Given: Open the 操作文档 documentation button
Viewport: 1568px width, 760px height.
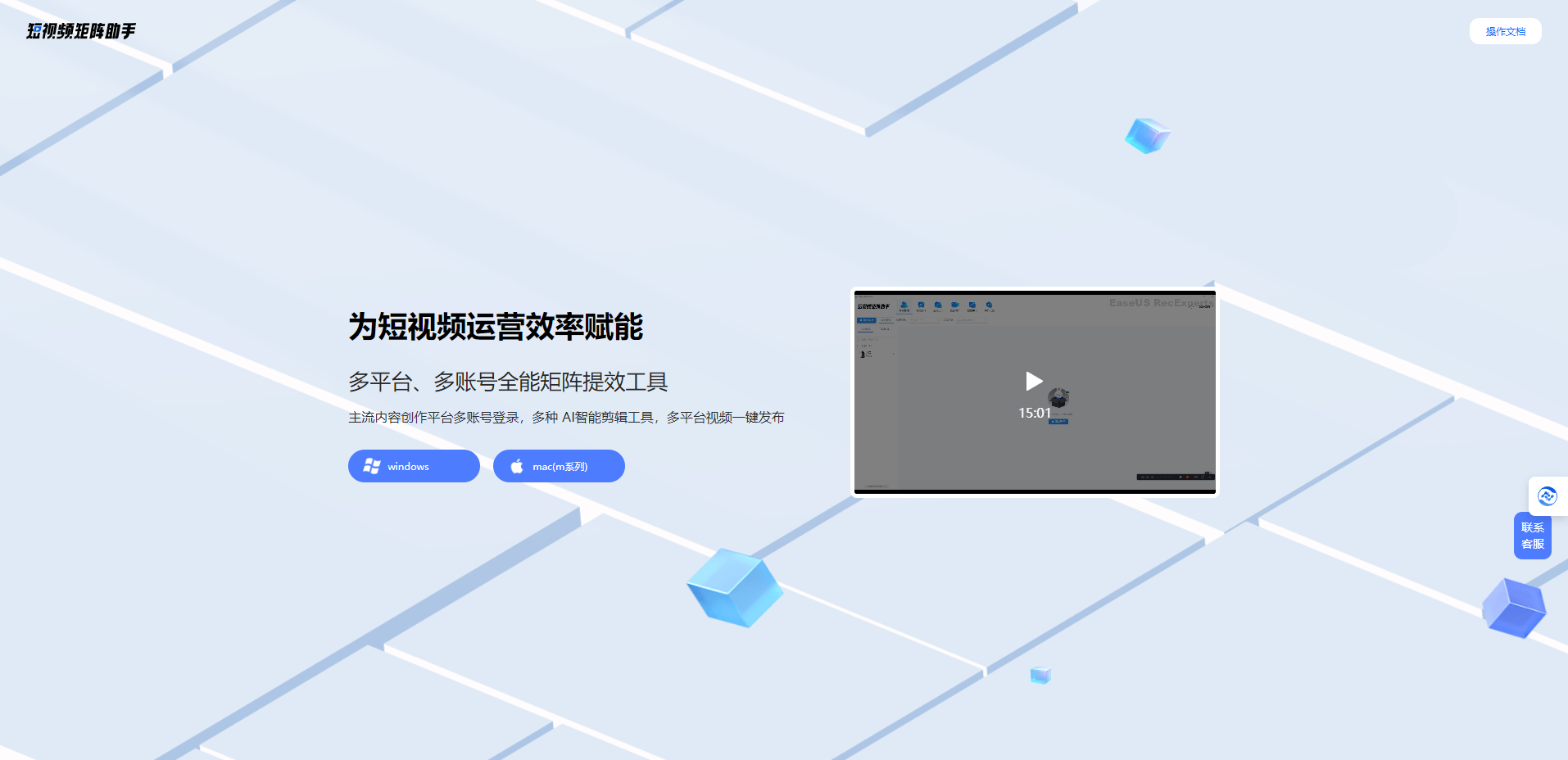Looking at the screenshot, I should click(1505, 31).
